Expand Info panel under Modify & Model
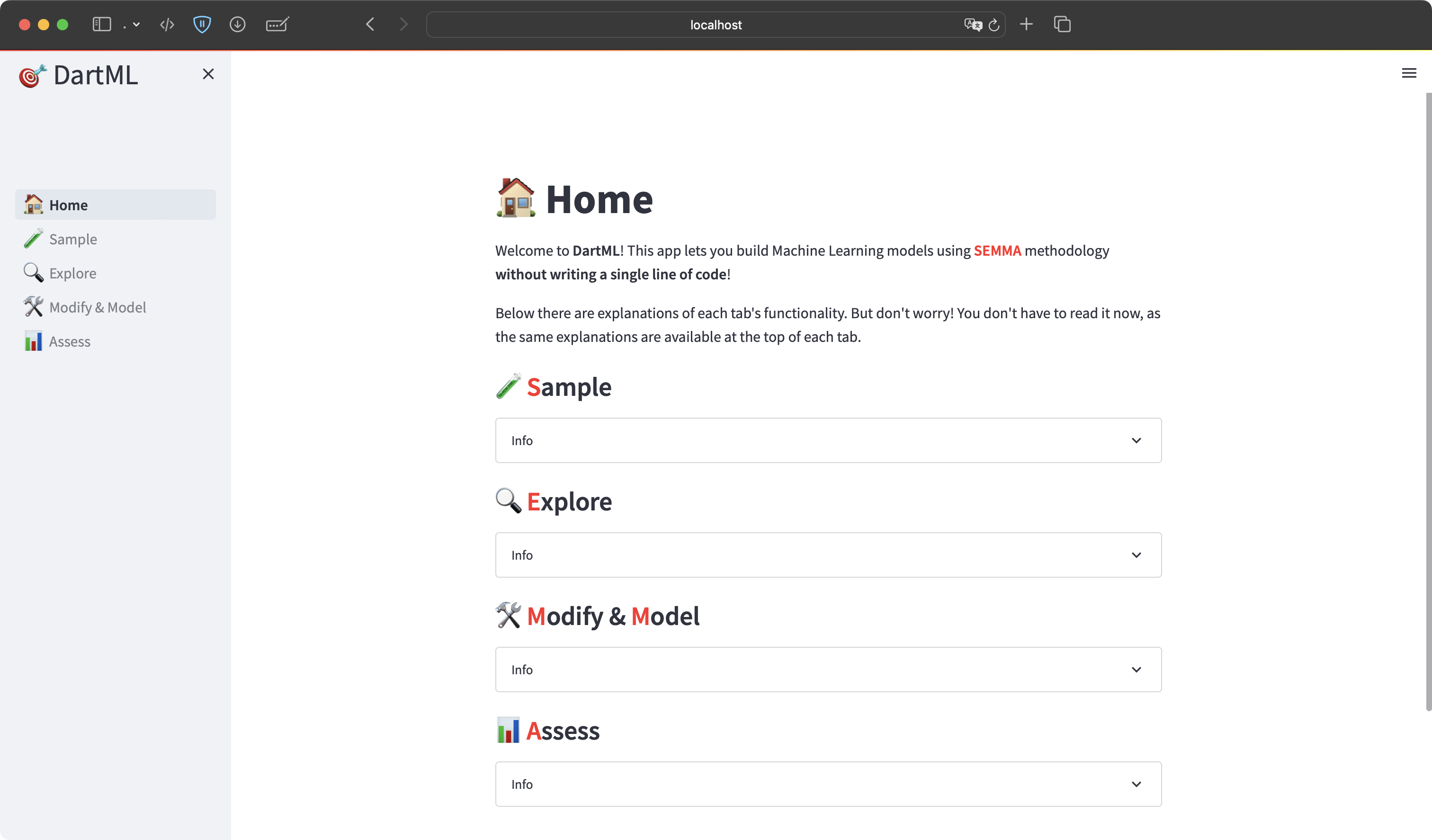Viewport: 1432px width, 840px height. pos(828,670)
